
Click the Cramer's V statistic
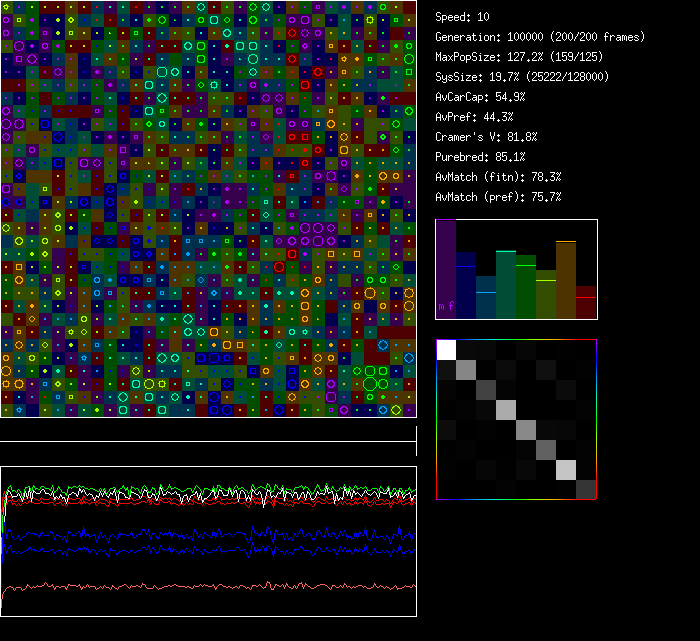(486, 137)
